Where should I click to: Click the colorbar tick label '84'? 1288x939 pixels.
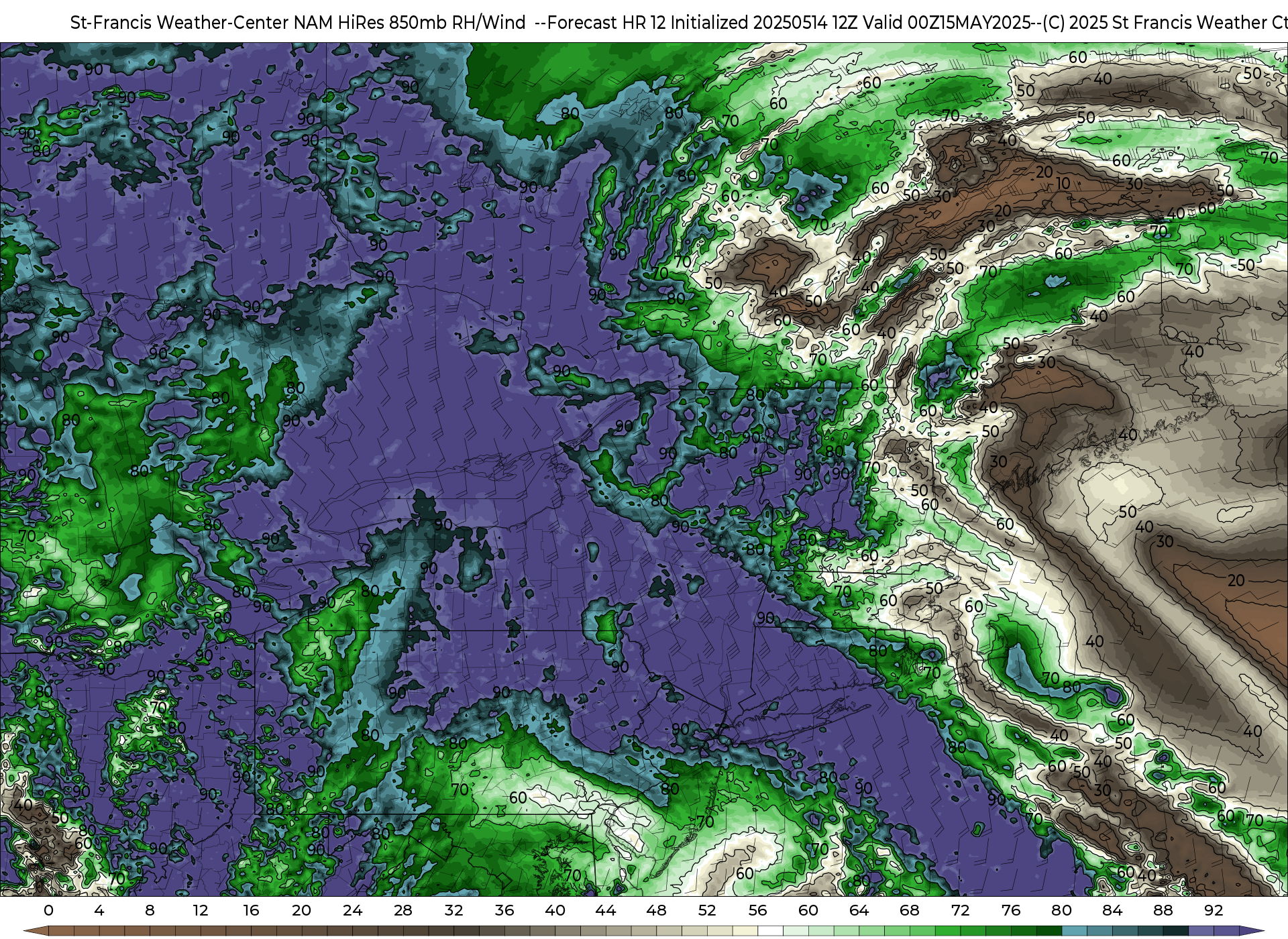[1112, 910]
